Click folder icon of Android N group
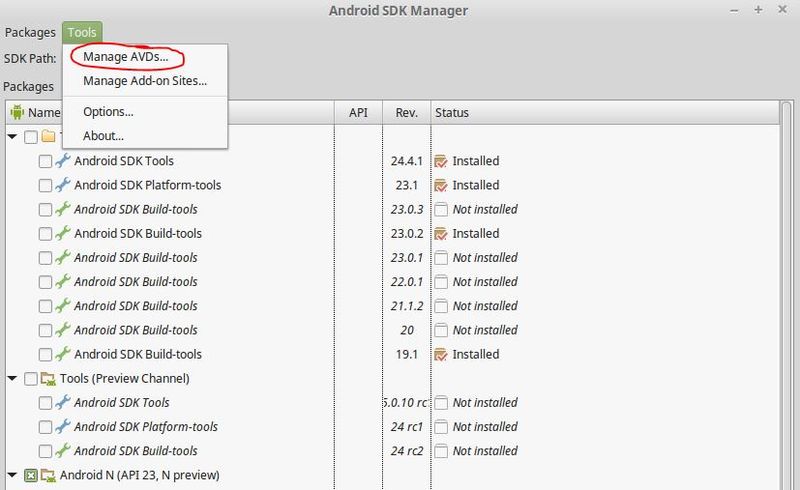800x490 pixels. pyautogui.click(x=48, y=475)
